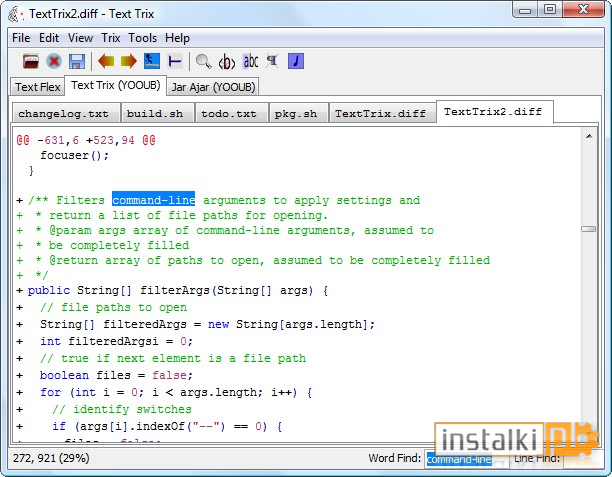Click the Word Find input field
The image size is (612, 477).
click(x=466, y=459)
